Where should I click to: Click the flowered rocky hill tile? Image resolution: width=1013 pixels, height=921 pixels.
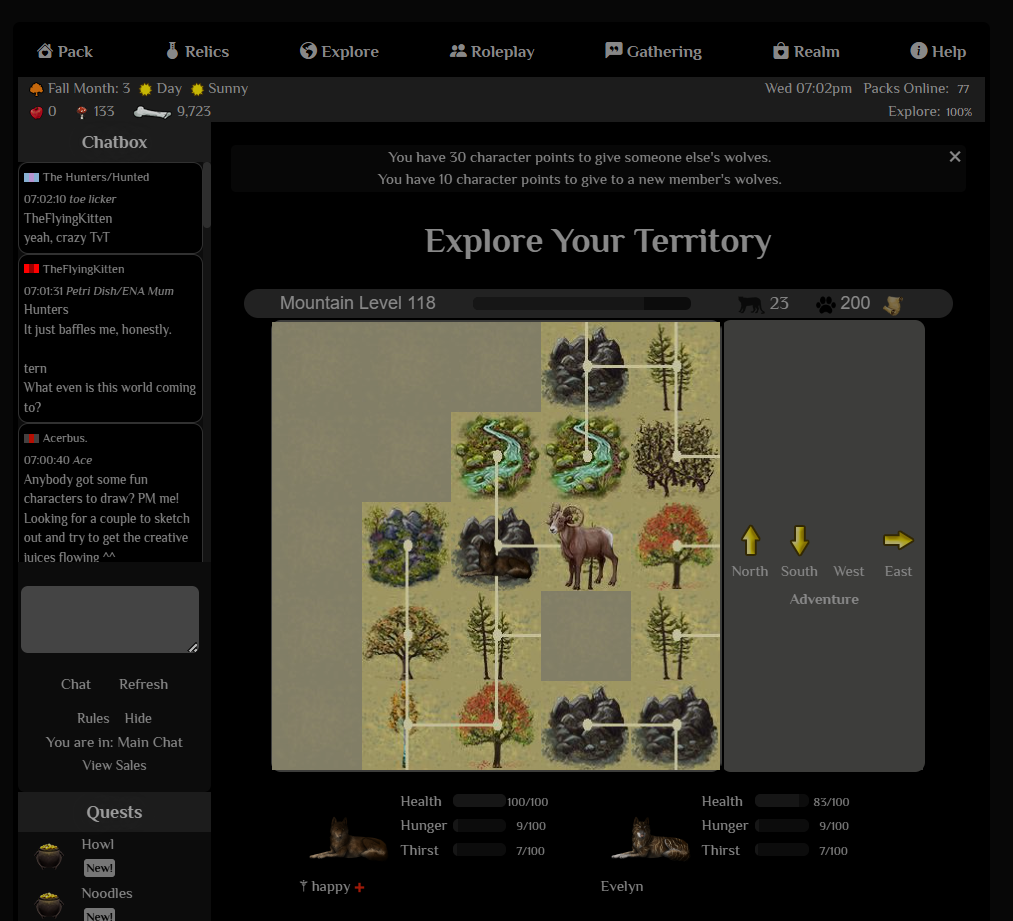(406, 544)
